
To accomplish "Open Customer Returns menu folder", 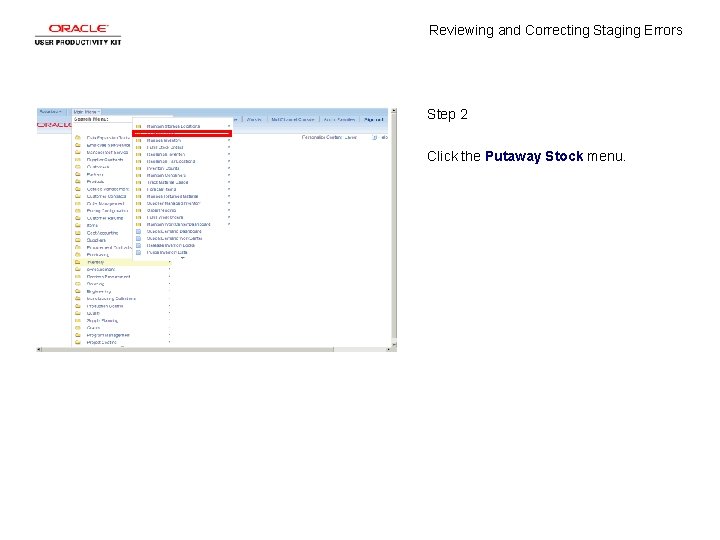I will pos(105,218).
